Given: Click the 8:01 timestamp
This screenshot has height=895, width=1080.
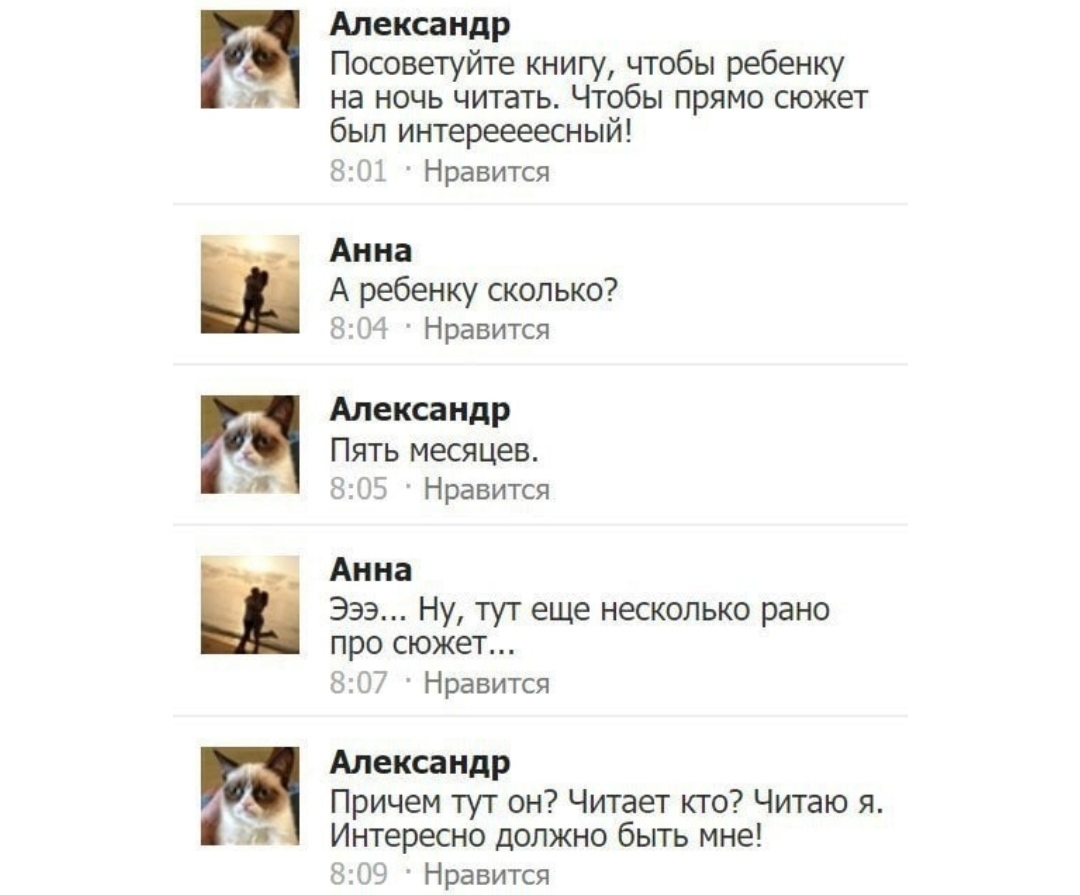Looking at the screenshot, I should (x=359, y=171).
